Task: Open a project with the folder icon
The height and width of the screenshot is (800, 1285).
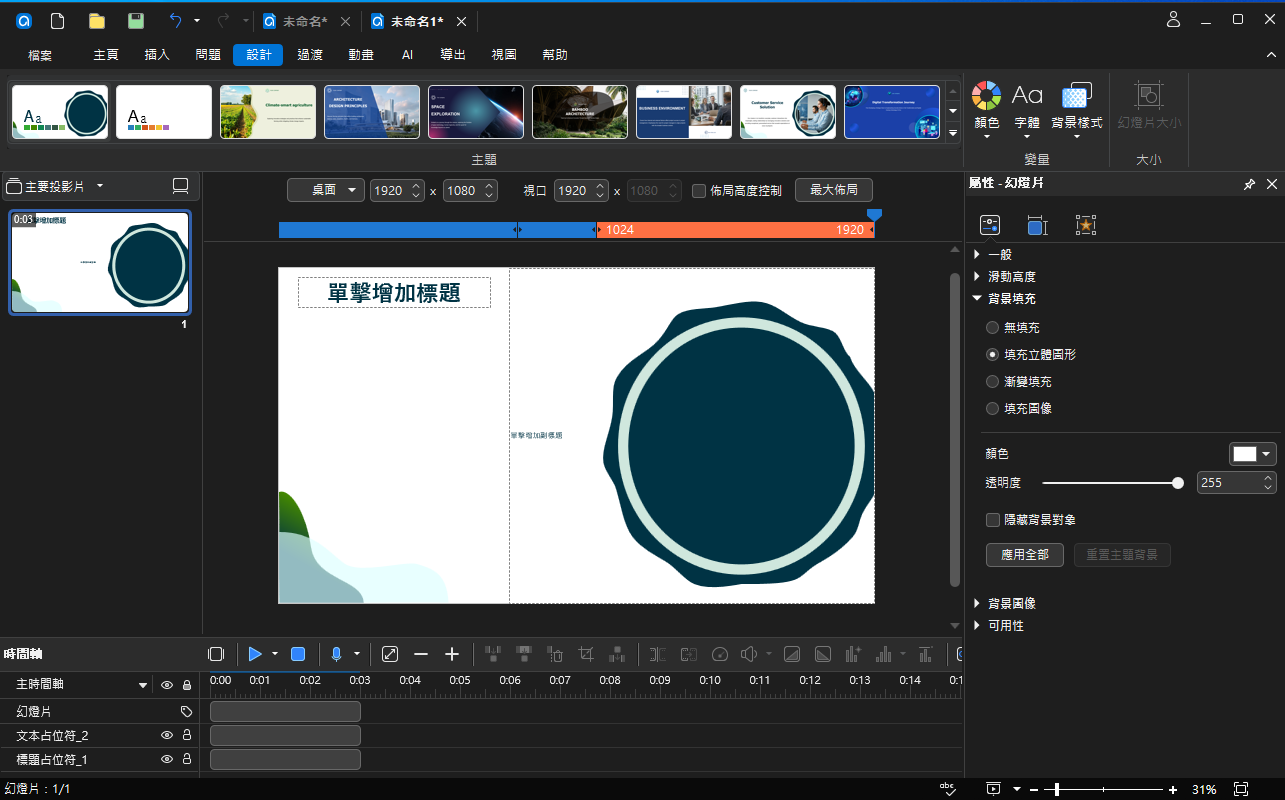Action: (97, 21)
